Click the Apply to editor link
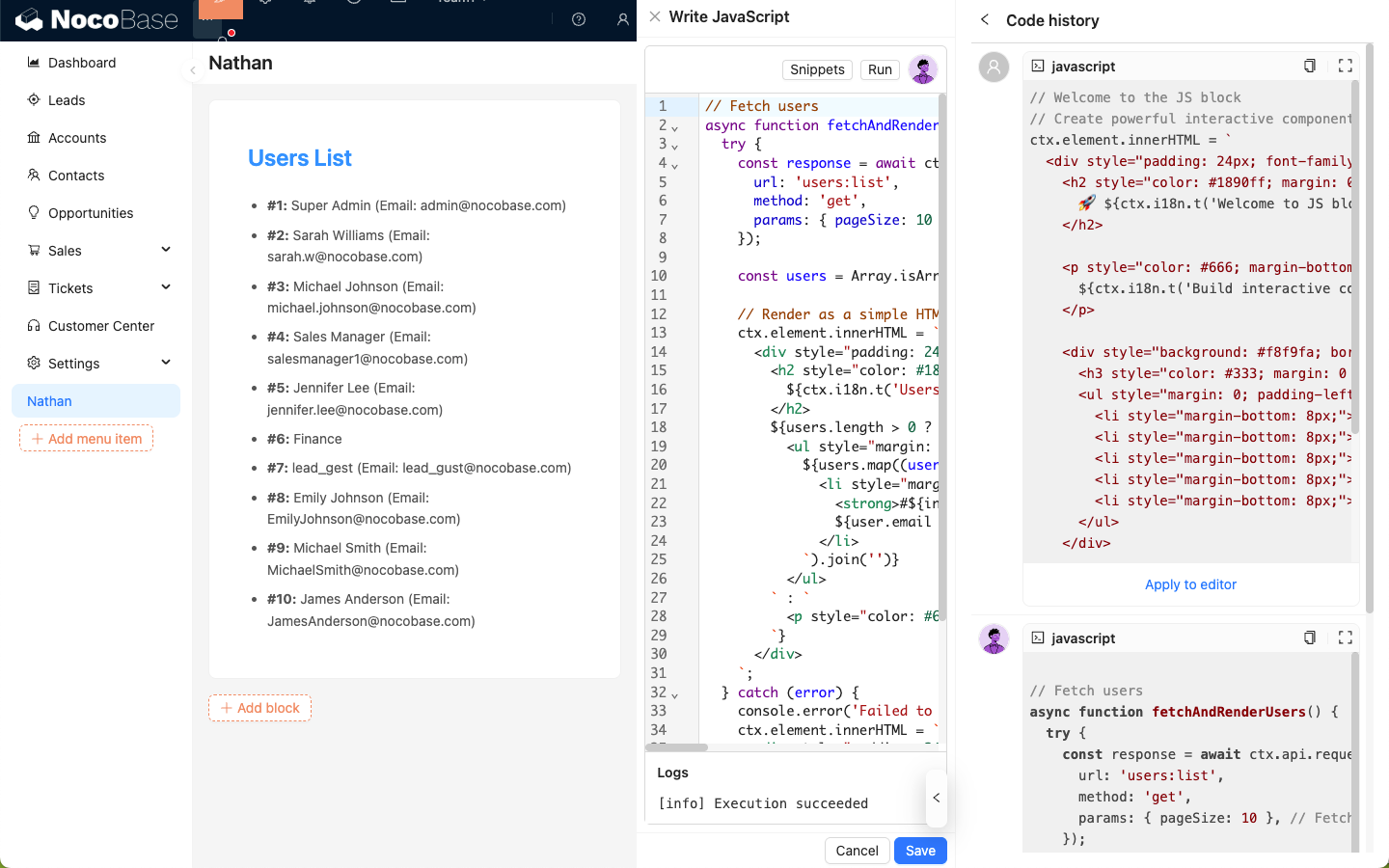Screen dimensions: 1389x868 pyautogui.click(x=1190, y=584)
